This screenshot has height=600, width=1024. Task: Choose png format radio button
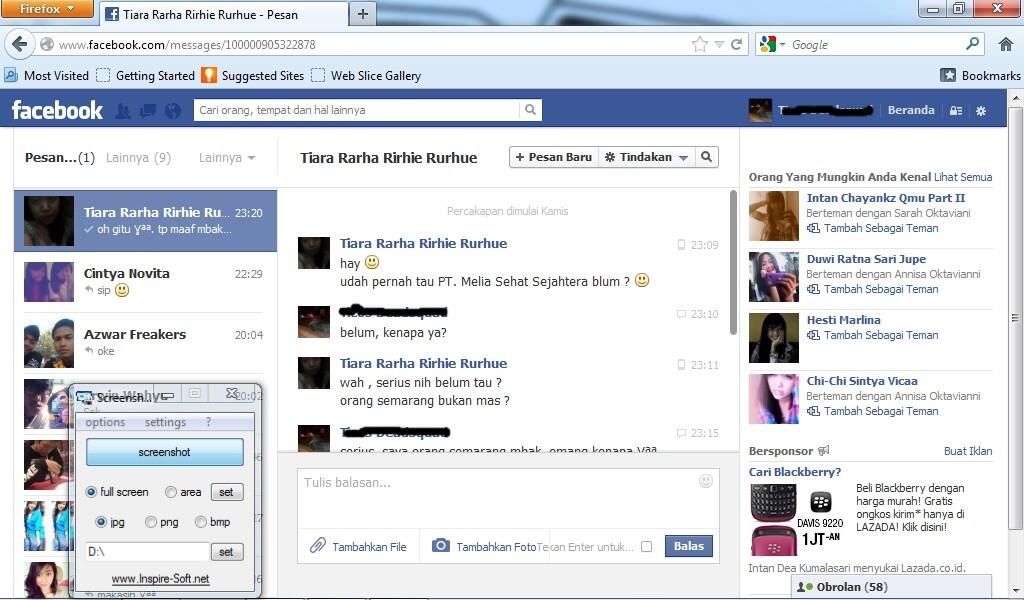pos(151,522)
